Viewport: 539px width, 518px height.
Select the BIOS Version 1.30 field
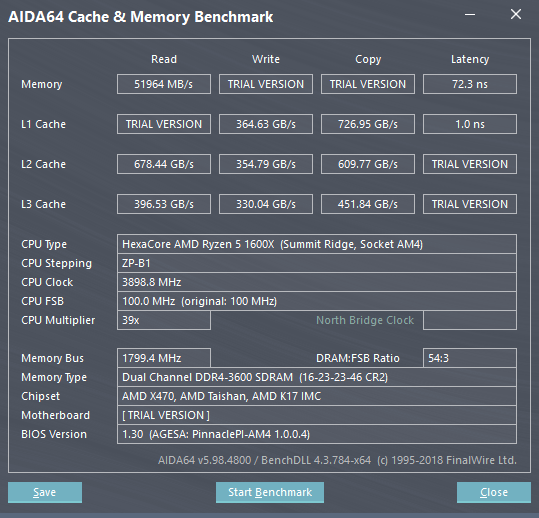pyautogui.click(x=317, y=434)
